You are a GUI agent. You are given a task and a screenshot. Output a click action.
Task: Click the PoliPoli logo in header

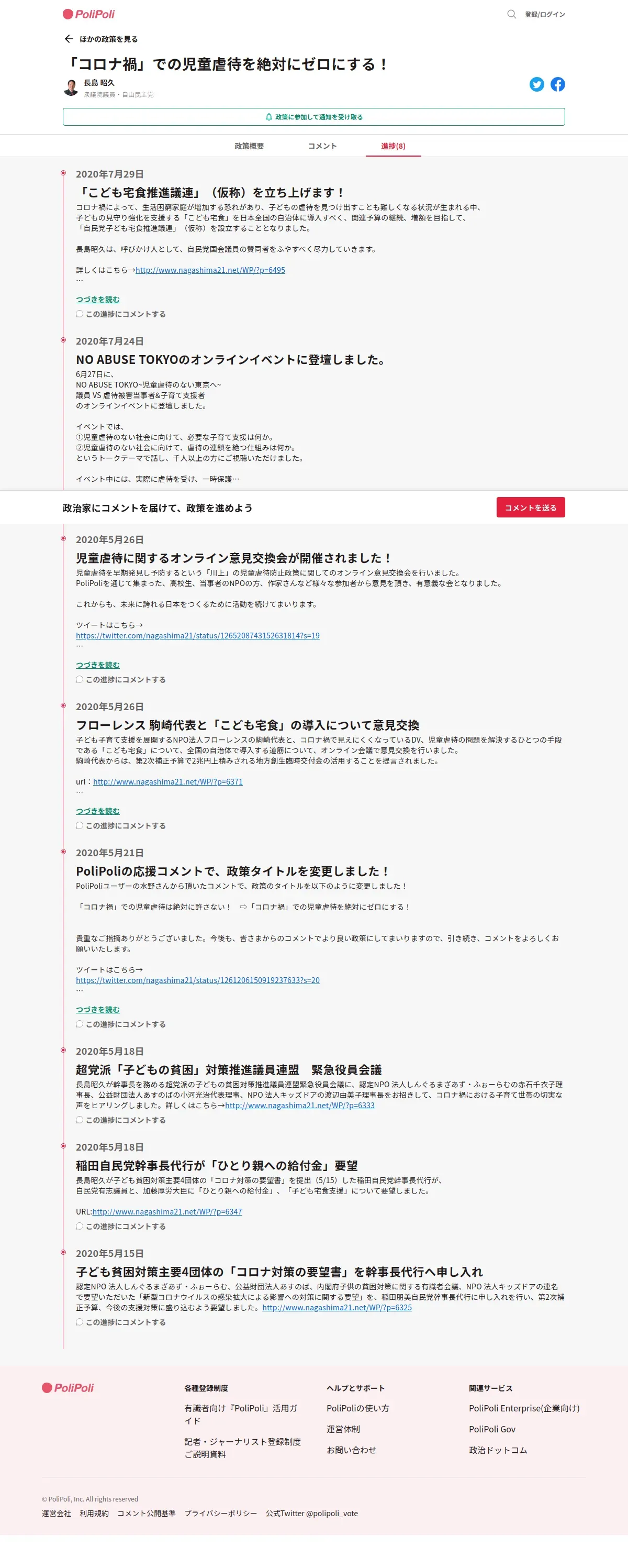click(89, 14)
